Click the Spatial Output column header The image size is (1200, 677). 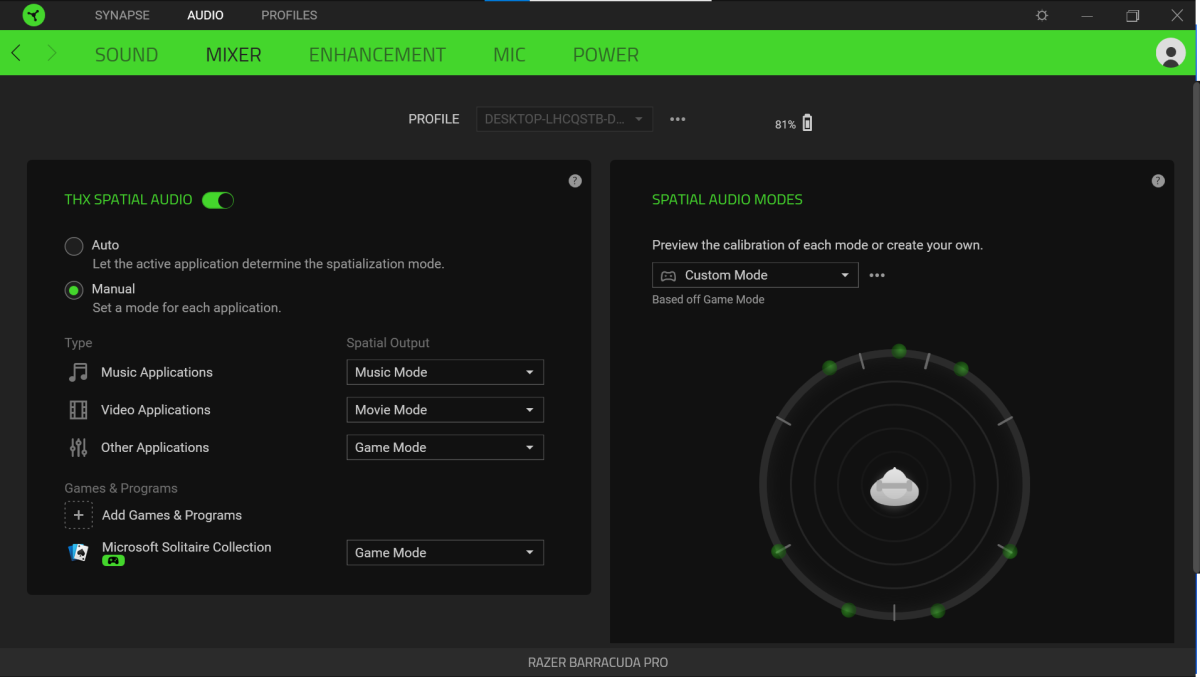pos(388,343)
